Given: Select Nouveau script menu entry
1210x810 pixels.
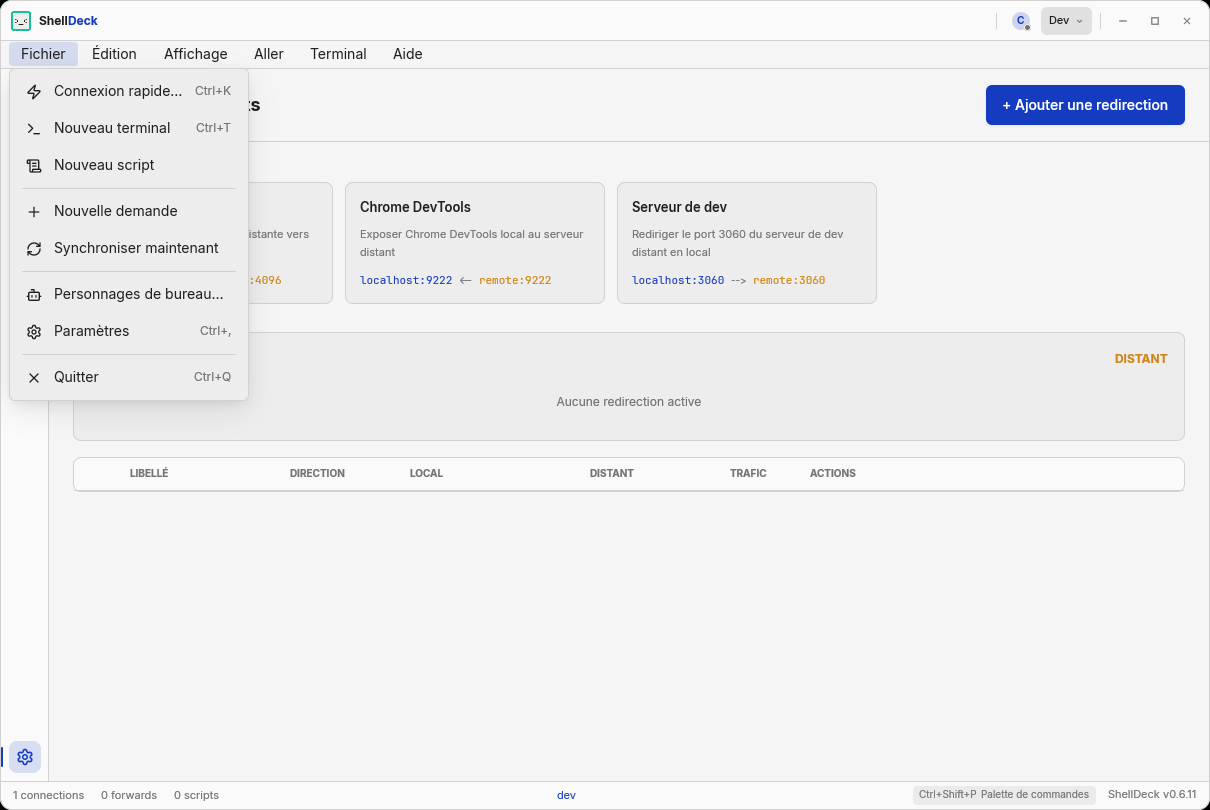Looking at the screenshot, I should 129,165.
